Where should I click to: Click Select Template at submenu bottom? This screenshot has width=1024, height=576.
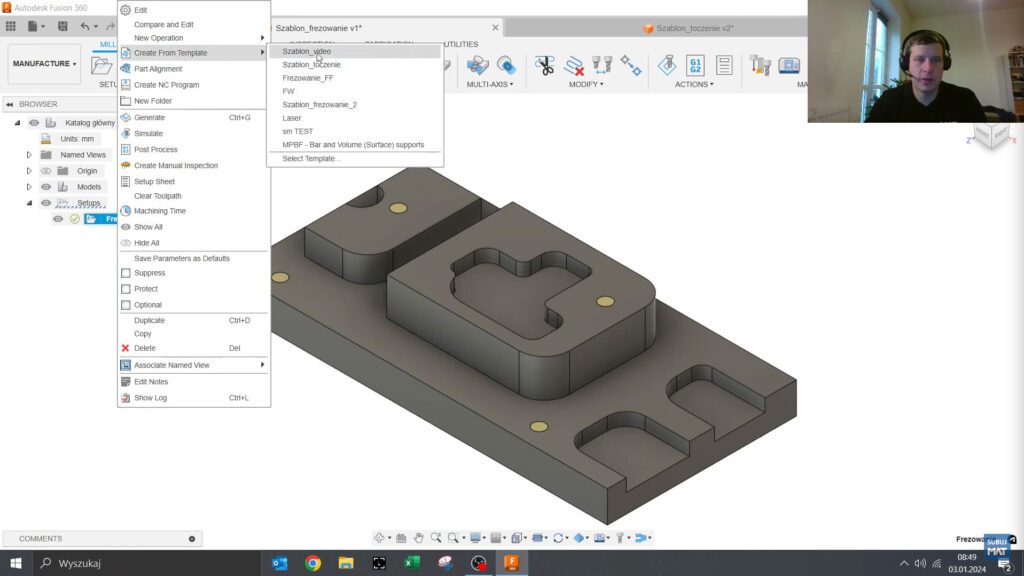[x=310, y=158]
